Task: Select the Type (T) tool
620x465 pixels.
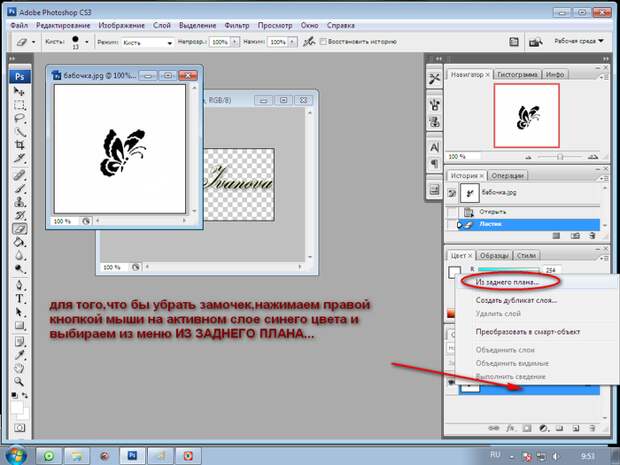Action: tap(19, 299)
